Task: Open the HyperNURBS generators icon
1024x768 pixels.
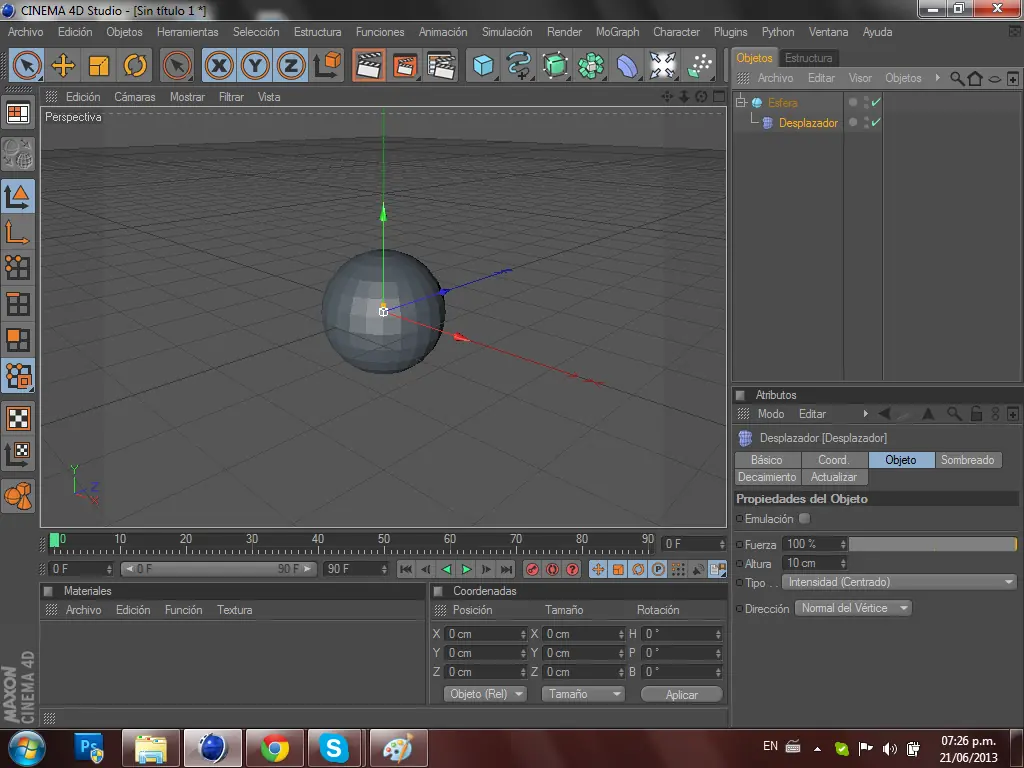Action: click(x=555, y=65)
